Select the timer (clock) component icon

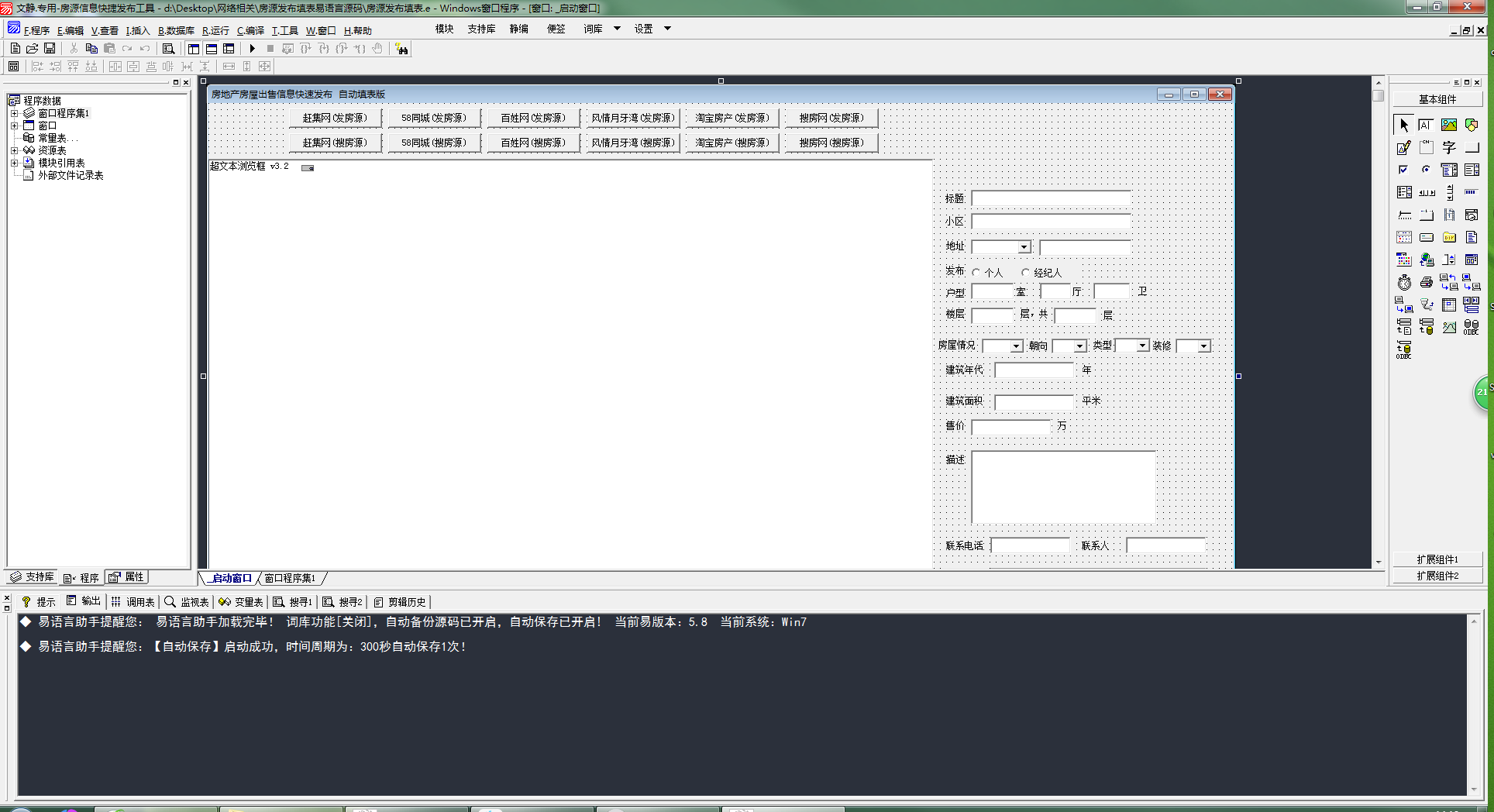pos(1404,283)
